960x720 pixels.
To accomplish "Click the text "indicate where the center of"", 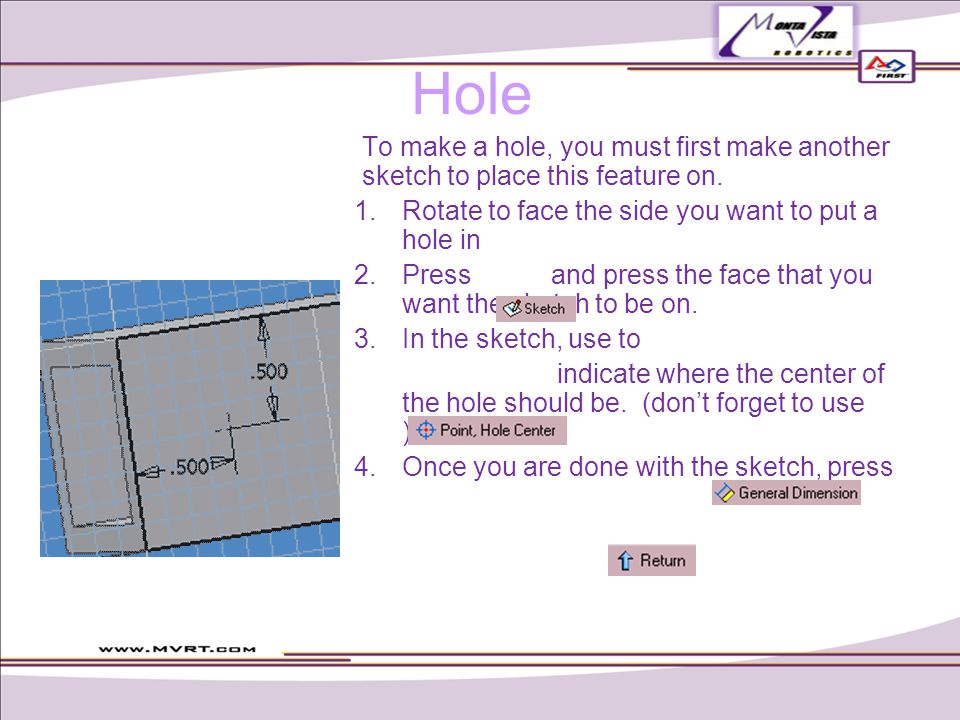I will [721, 373].
